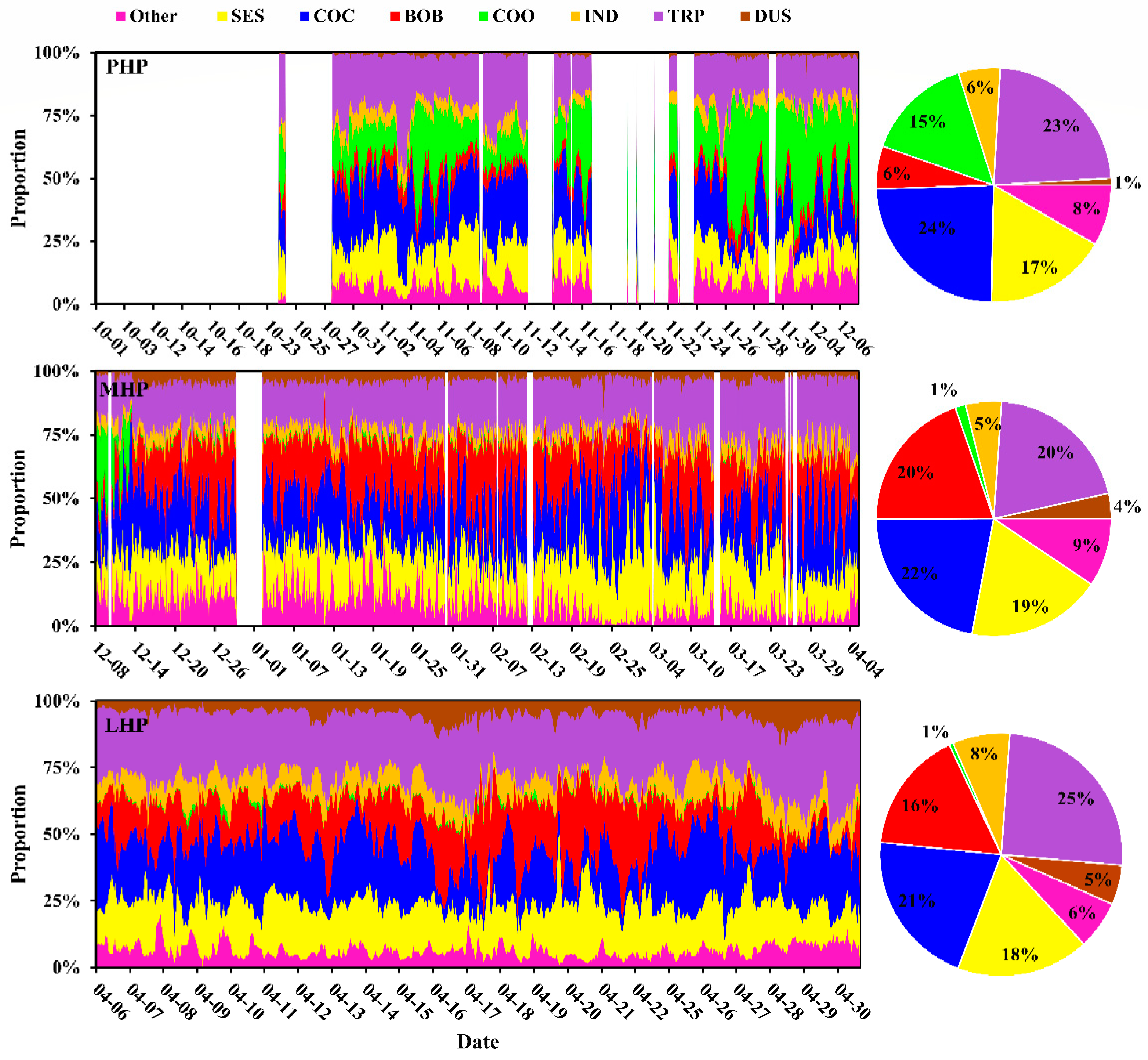Click the blue COC legend swatch
The height and width of the screenshot is (1060, 1148).
pyautogui.click(x=305, y=17)
